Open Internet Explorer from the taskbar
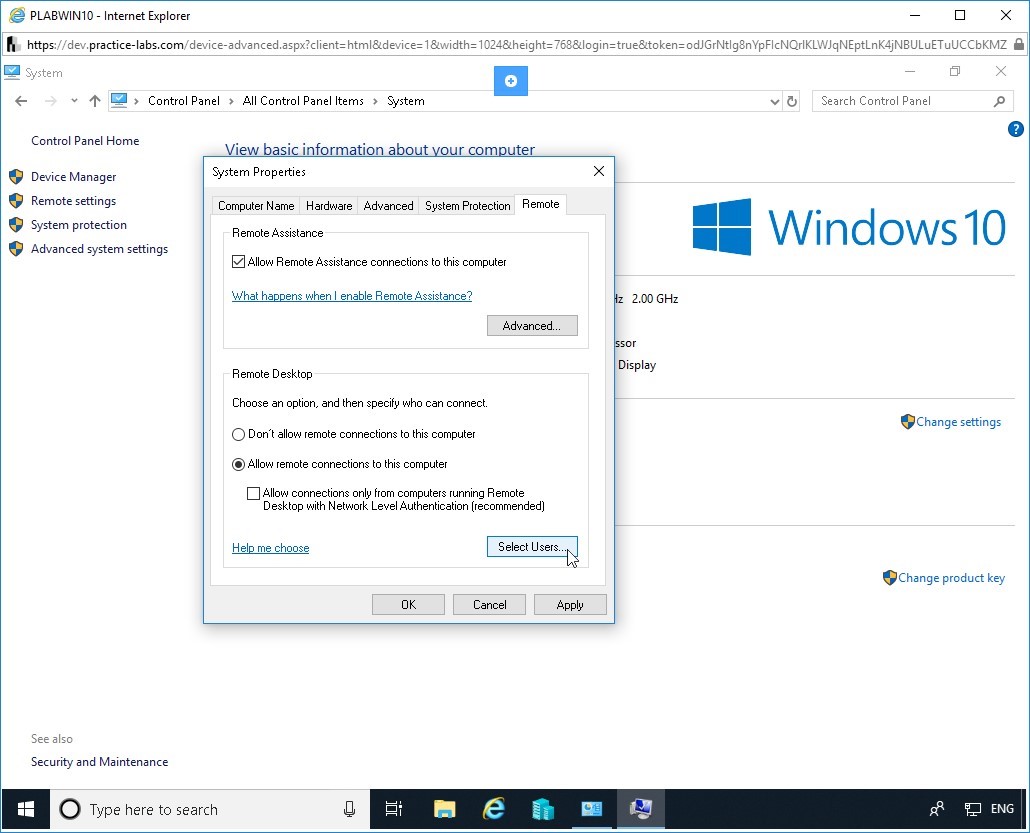1030x833 pixels. coord(493,809)
